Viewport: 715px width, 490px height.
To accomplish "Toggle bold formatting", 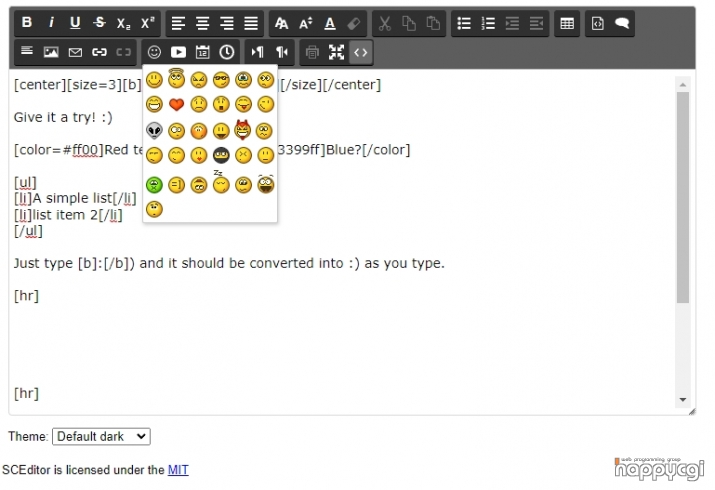I will [x=27, y=23].
